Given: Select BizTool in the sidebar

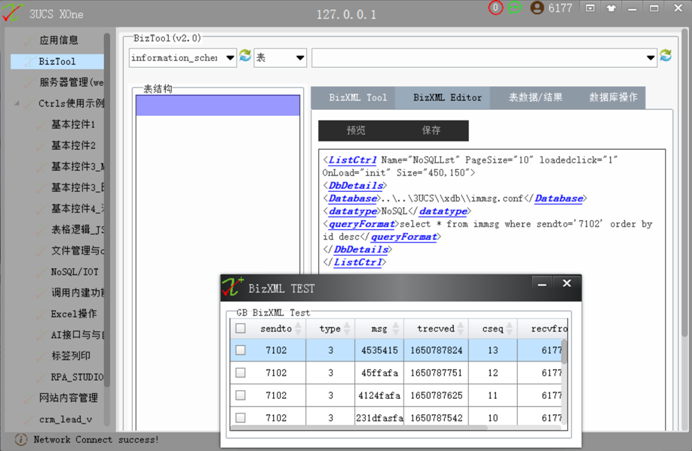Looking at the screenshot, I should [x=57, y=62].
